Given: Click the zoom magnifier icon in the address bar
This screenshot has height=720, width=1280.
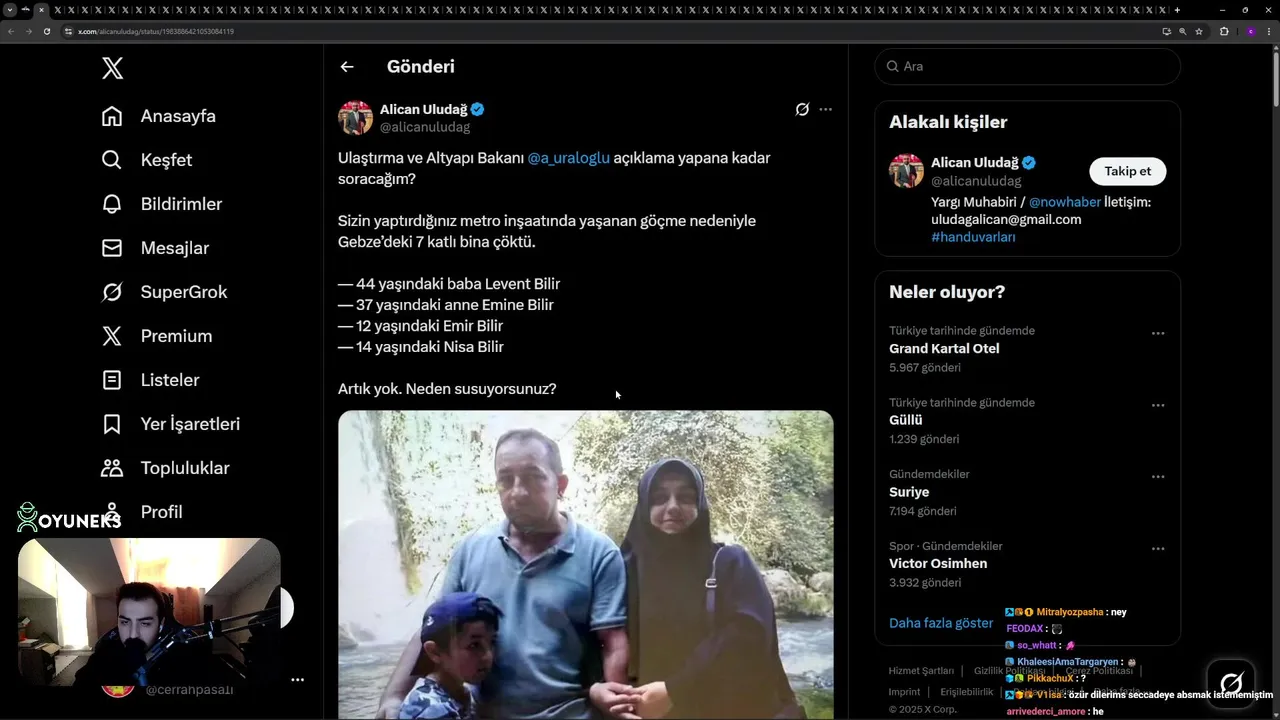Looking at the screenshot, I should [1182, 31].
